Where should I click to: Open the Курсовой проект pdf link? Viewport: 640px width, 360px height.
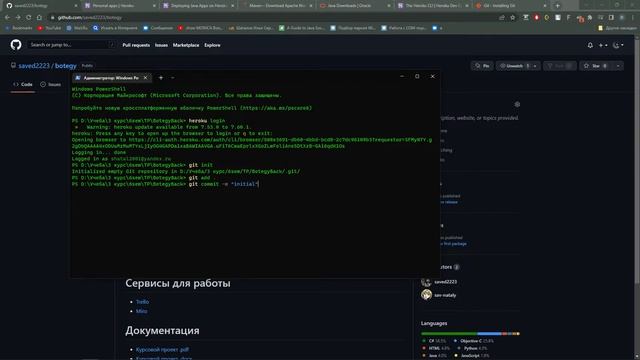point(162,350)
